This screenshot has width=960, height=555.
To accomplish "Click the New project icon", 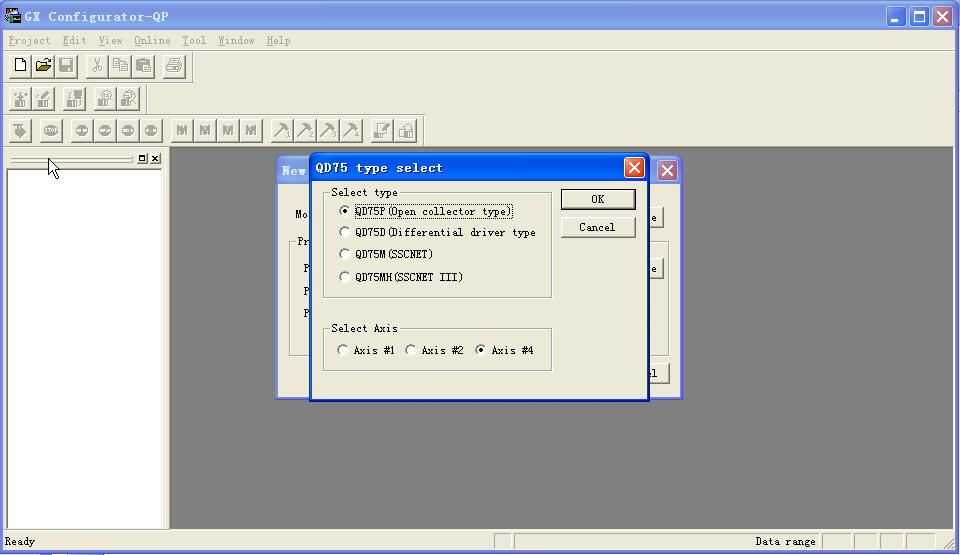I will (20, 66).
